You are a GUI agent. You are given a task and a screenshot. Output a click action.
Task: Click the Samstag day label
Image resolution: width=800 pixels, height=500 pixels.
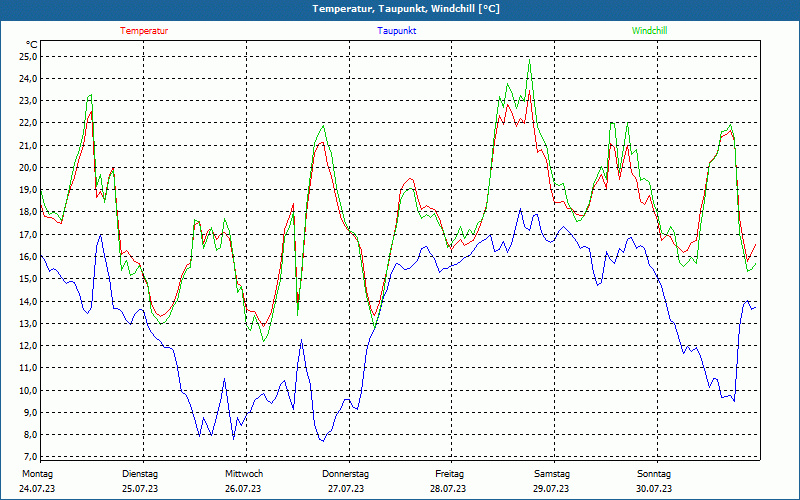click(552, 474)
